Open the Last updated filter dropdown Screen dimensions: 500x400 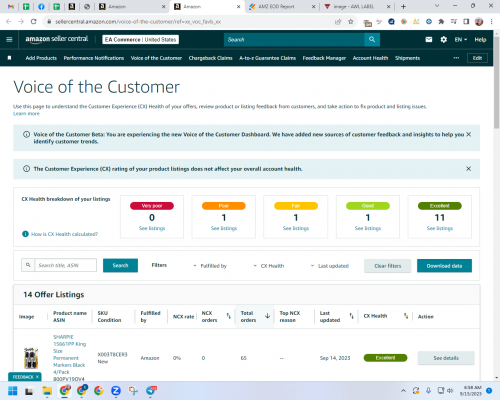click(330, 266)
